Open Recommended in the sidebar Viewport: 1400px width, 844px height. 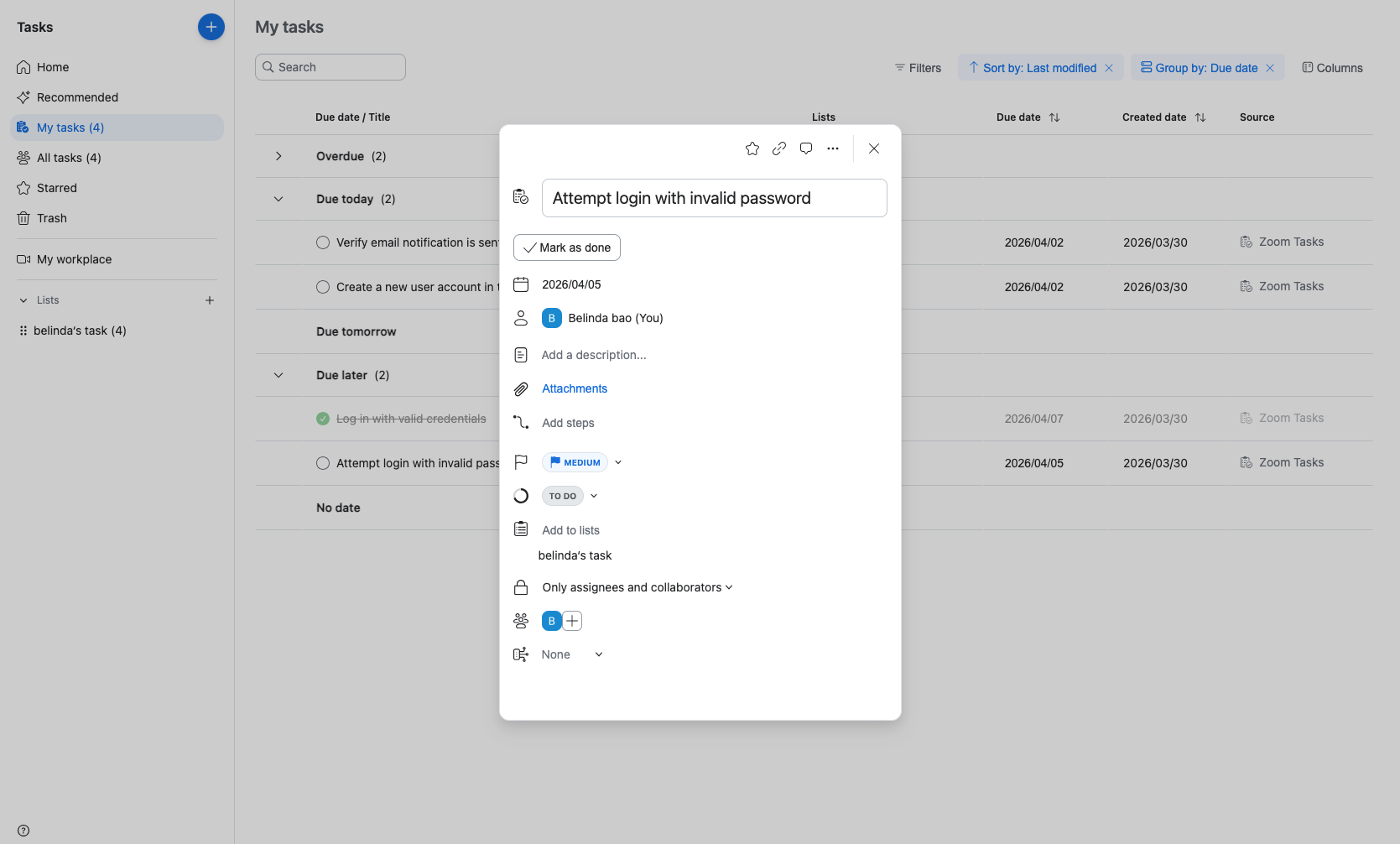point(117,97)
